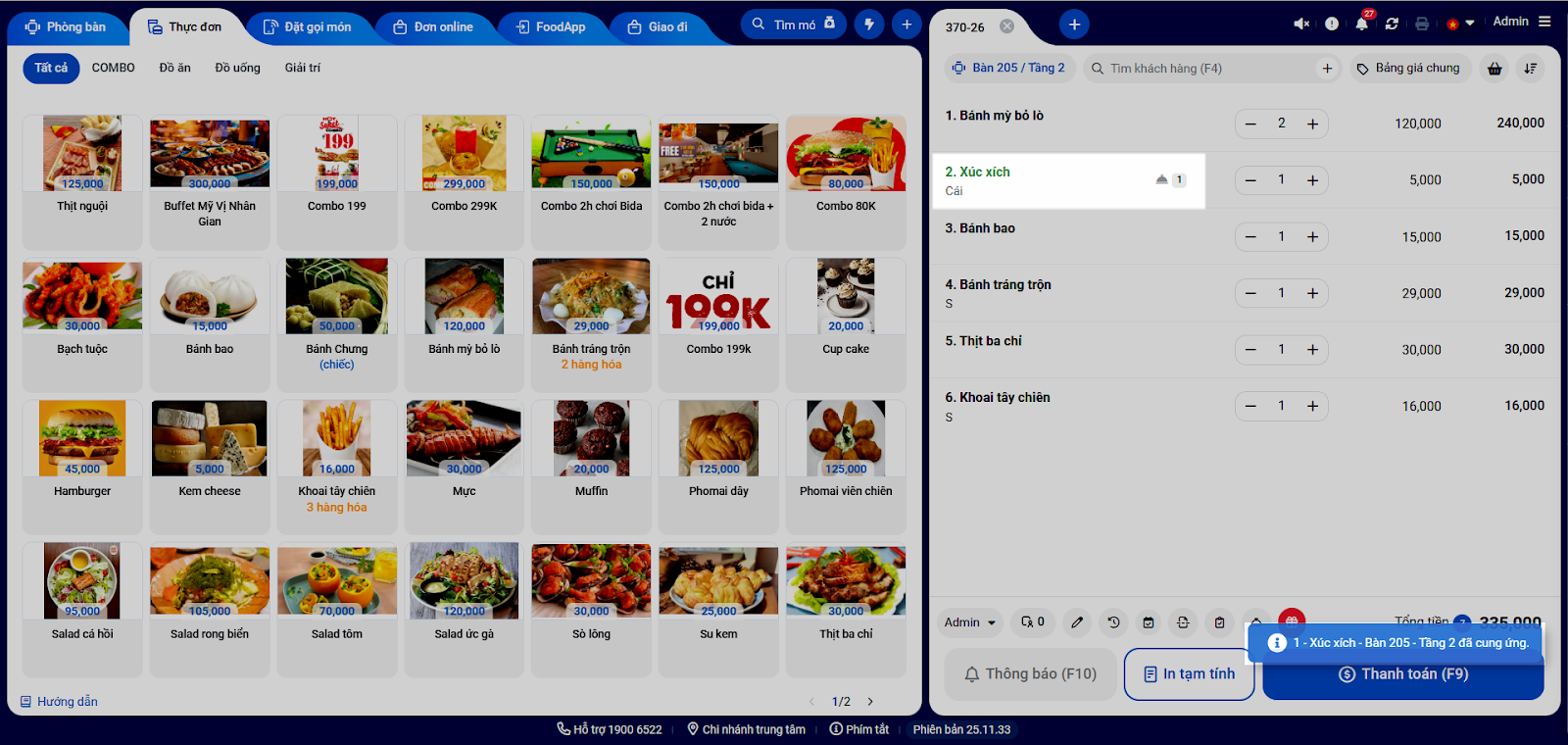Open the exclamation alert icon

click(1332, 24)
